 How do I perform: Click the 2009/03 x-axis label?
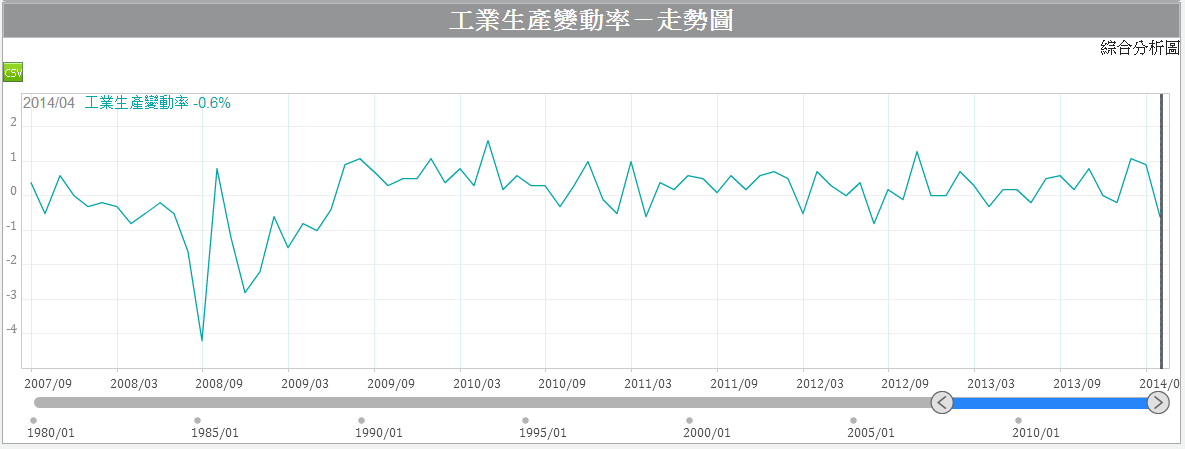(x=305, y=382)
